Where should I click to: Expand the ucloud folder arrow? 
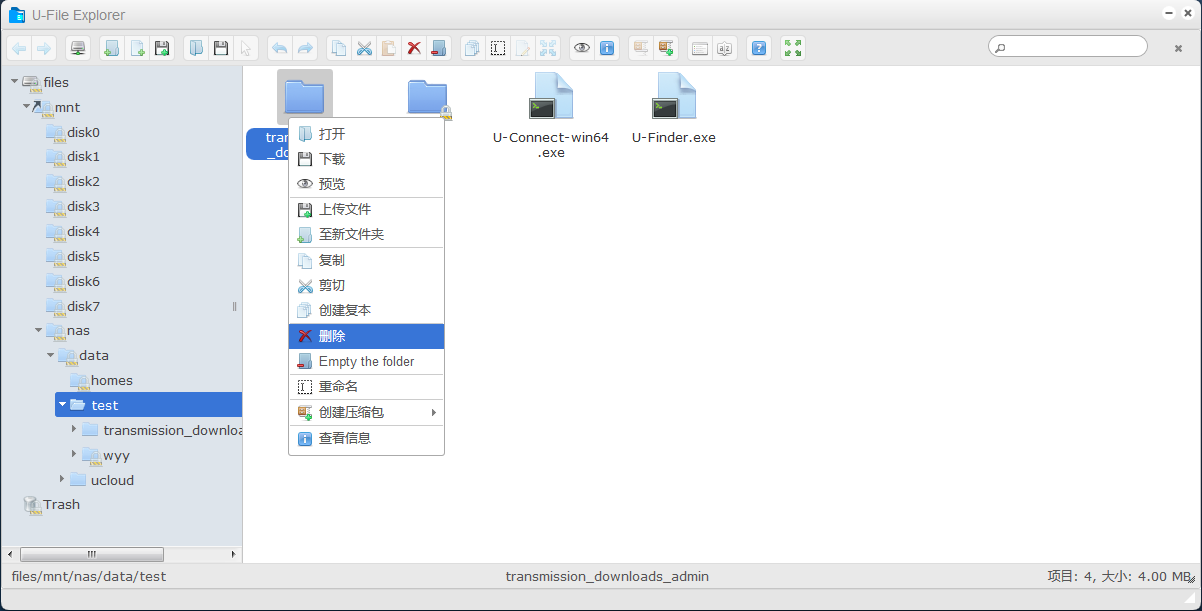tap(62, 479)
